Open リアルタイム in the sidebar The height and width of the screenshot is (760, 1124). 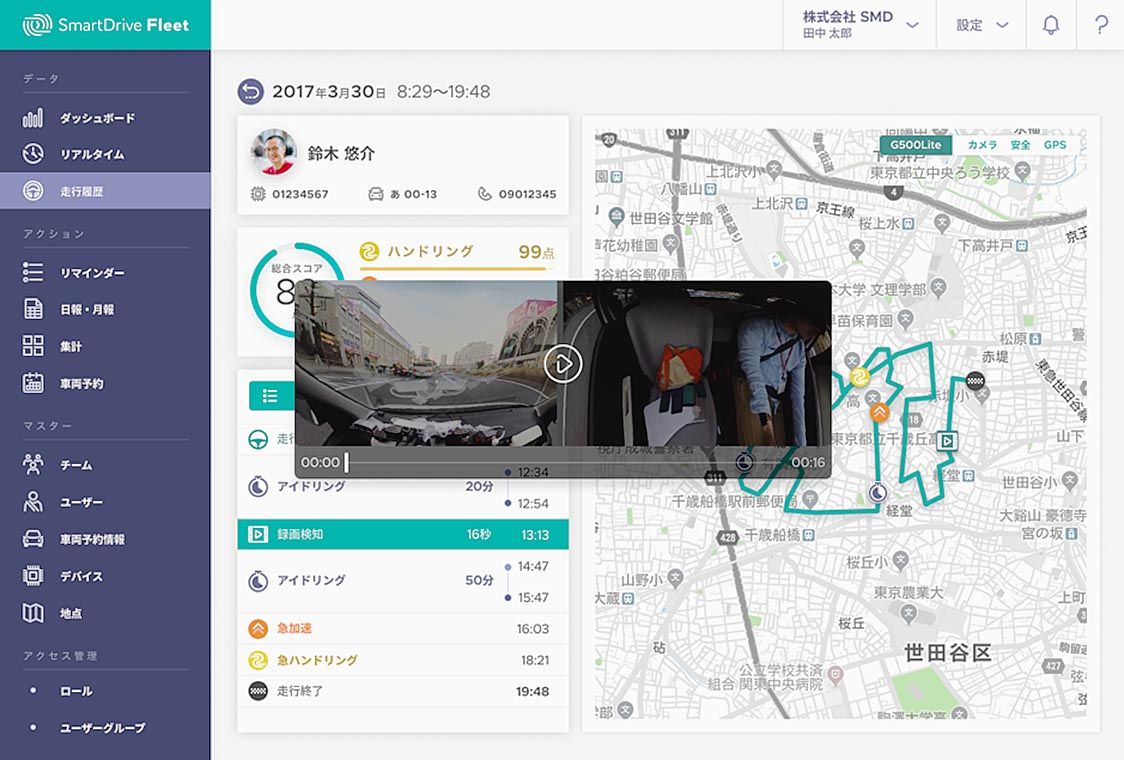pyautogui.click(x=91, y=154)
